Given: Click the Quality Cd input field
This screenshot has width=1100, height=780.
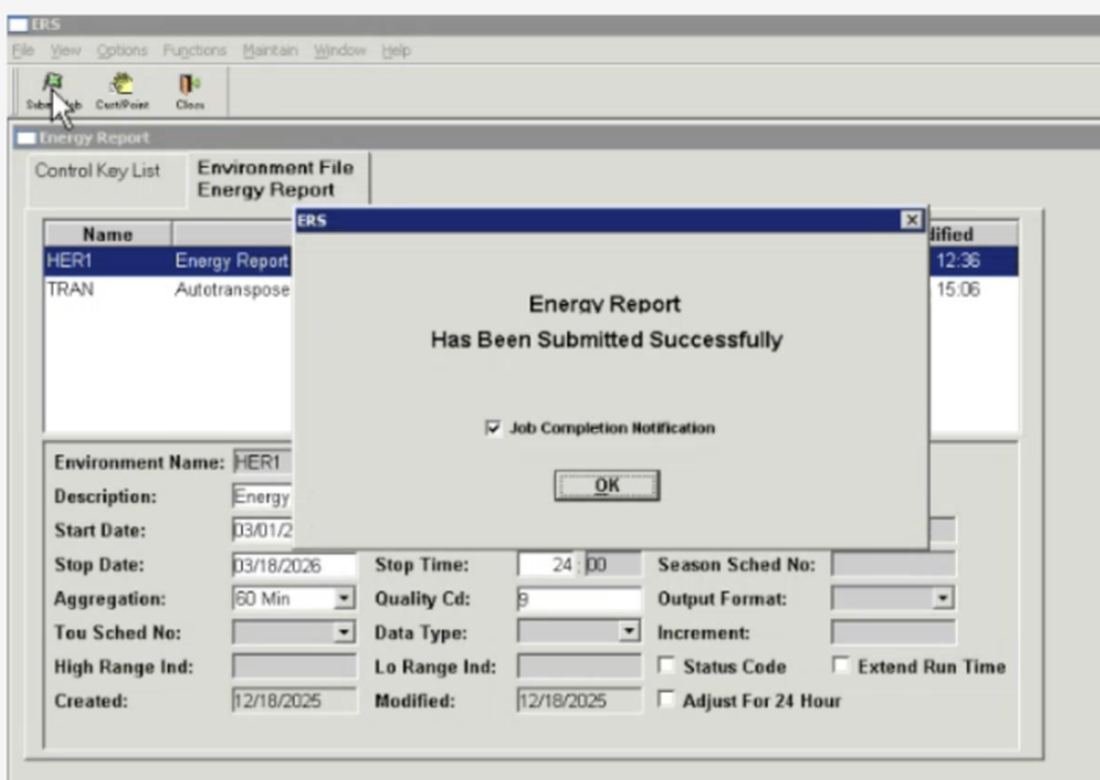Looking at the screenshot, I should [x=579, y=599].
